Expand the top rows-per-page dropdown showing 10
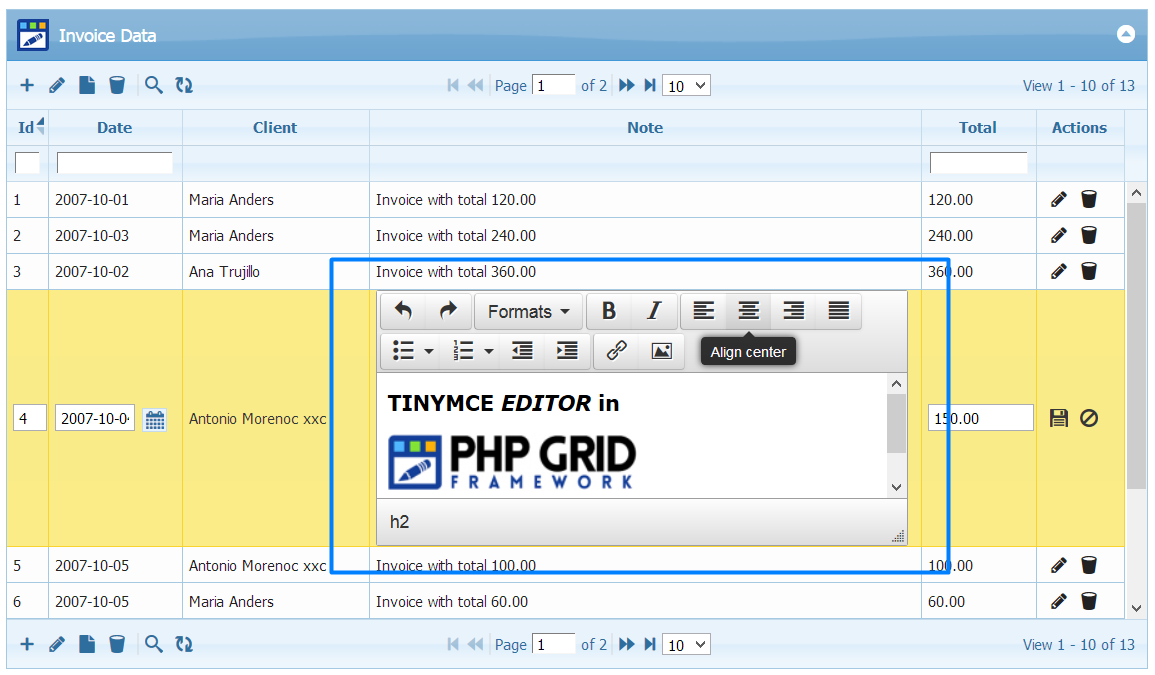 pyautogui.click(x=687, y=86)
